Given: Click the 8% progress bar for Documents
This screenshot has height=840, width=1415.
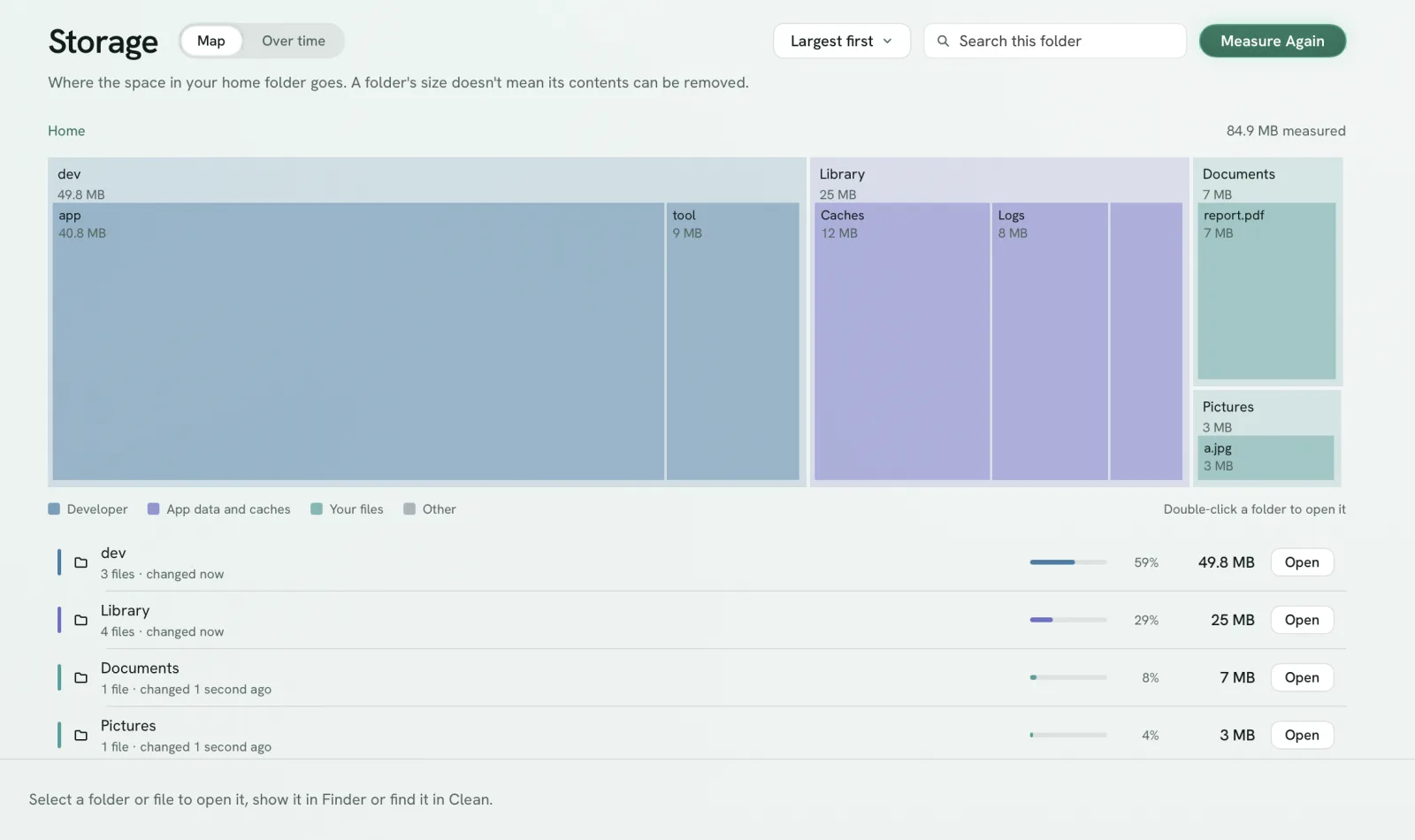Looking at the screenshot, I should [x=1068, y=677].
